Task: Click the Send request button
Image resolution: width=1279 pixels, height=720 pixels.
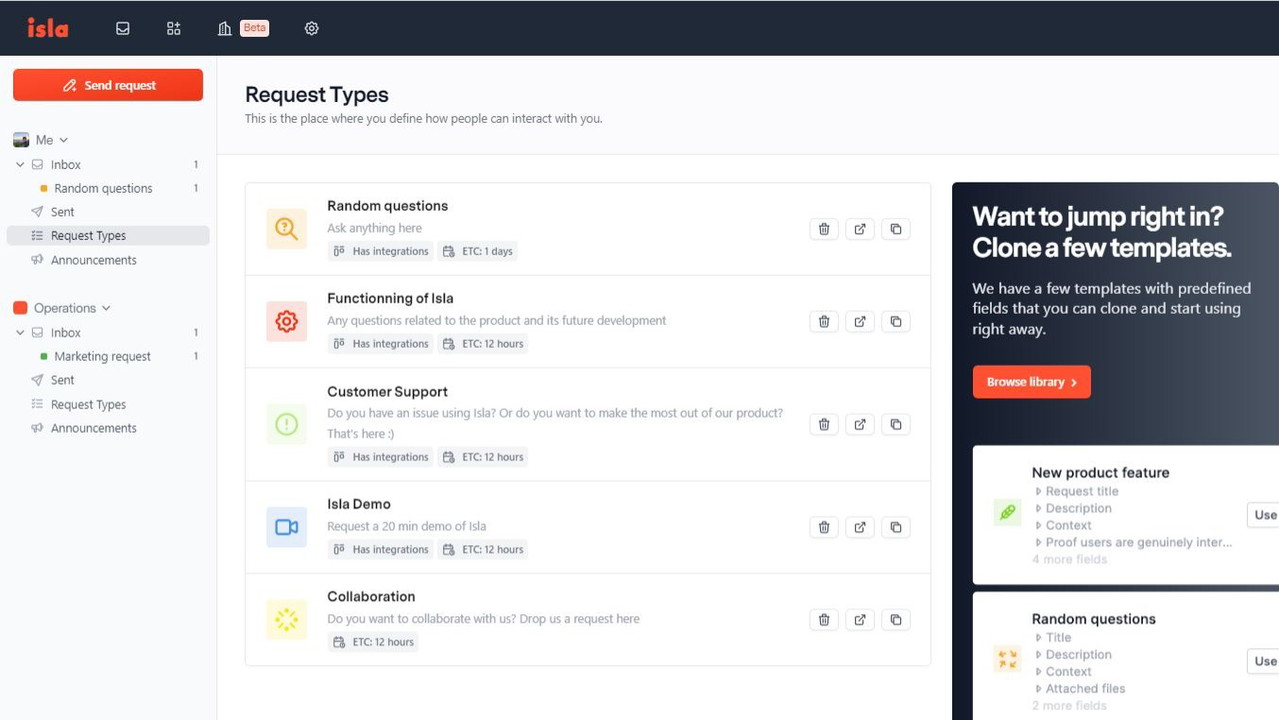Action: pos(108,86)
